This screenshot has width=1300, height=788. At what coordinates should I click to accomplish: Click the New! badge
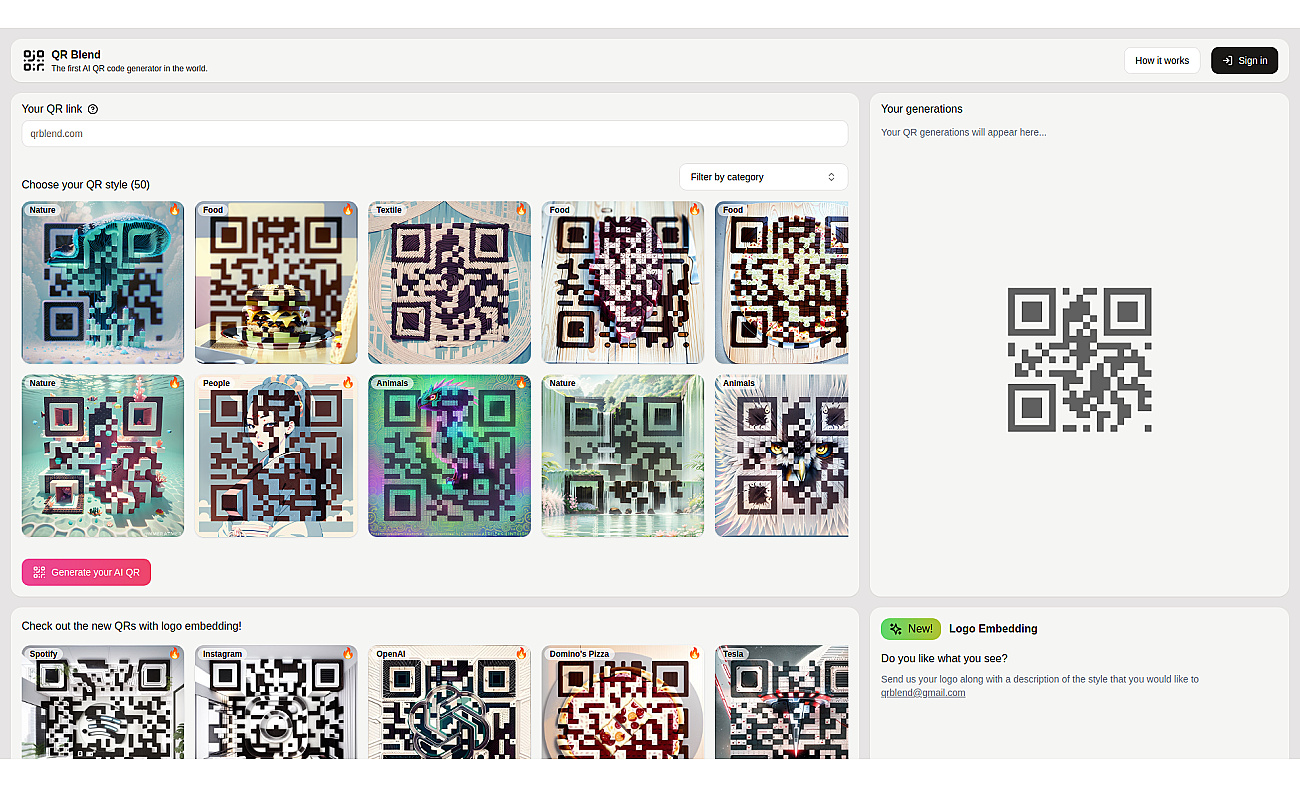[911, 629]
